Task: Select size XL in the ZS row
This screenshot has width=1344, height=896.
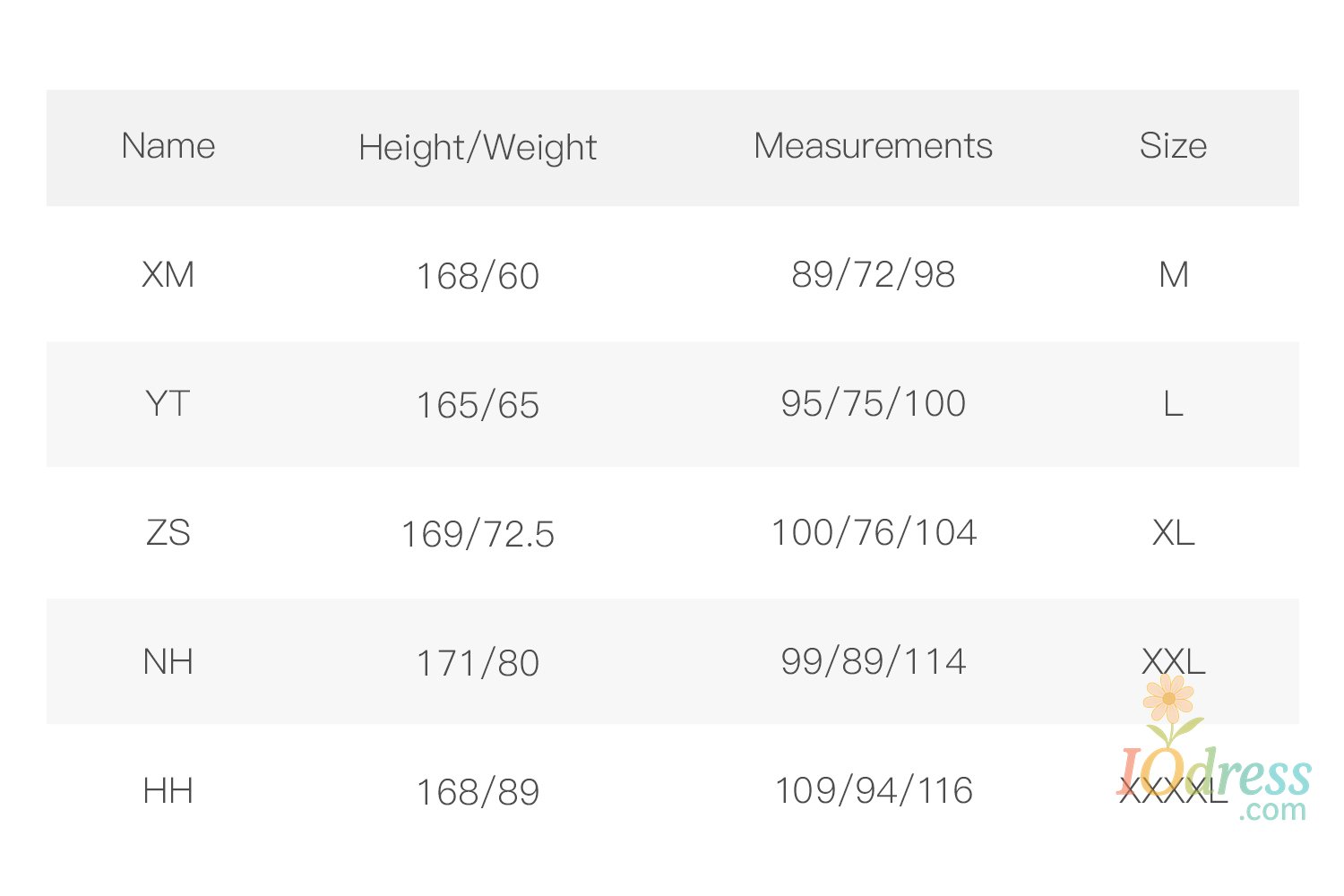Action: 1174,533
